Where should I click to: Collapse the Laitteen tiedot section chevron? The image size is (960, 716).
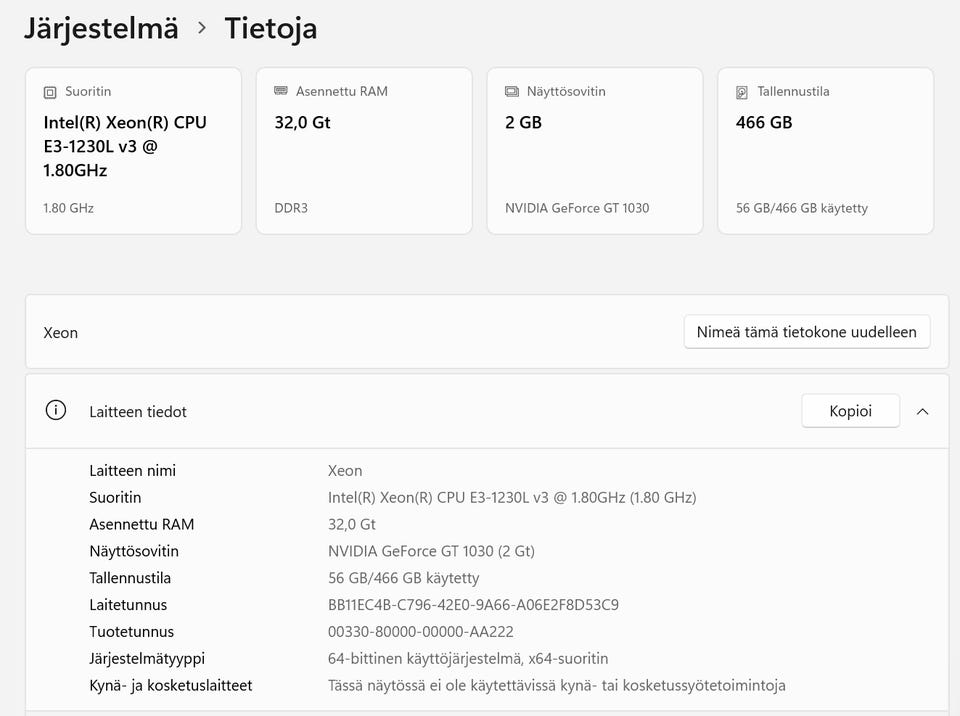pyautogui.click(x=923, y=412)
